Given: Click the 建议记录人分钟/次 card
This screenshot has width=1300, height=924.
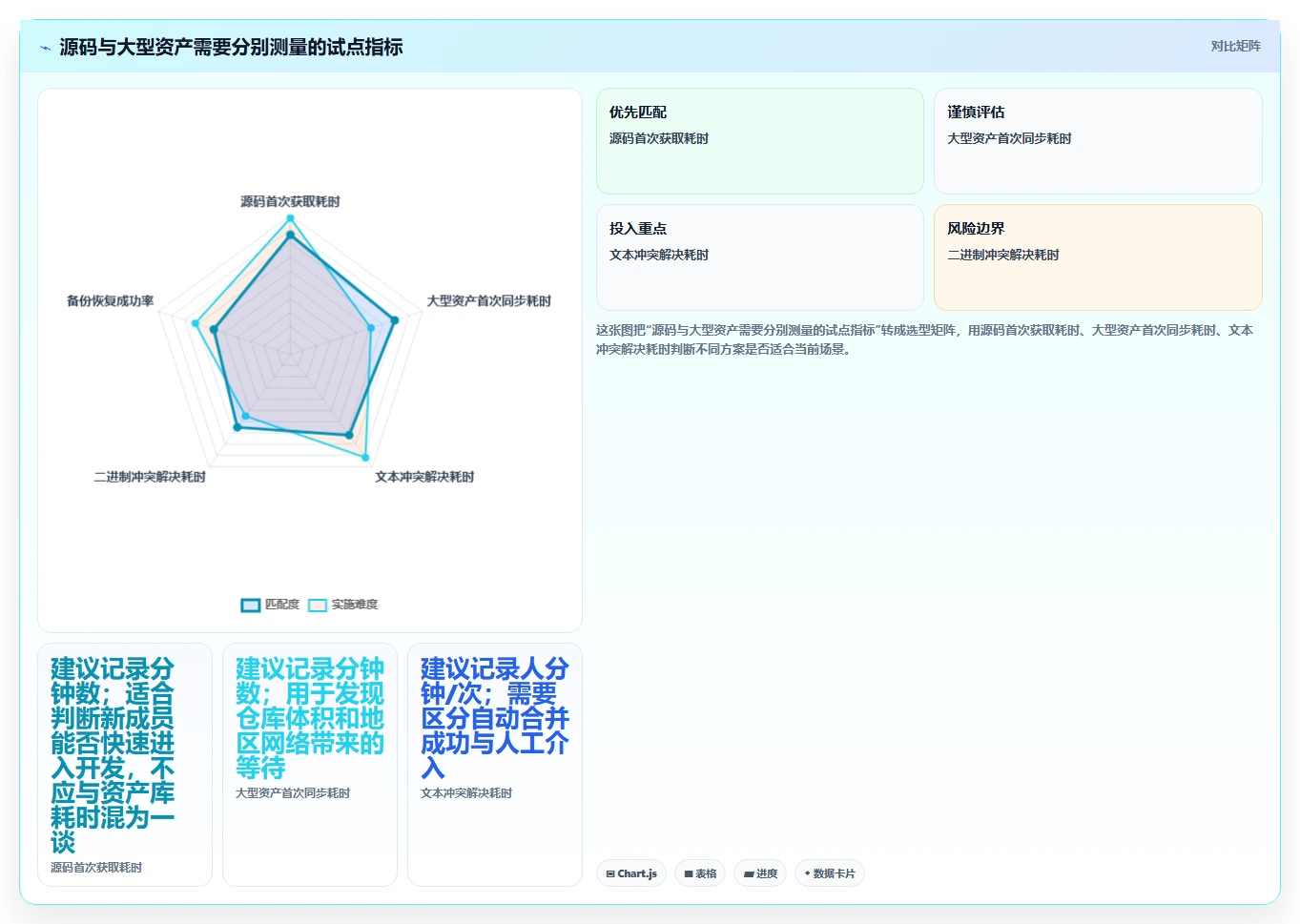Looking at the screenshot, I should [x=495, y=765].
